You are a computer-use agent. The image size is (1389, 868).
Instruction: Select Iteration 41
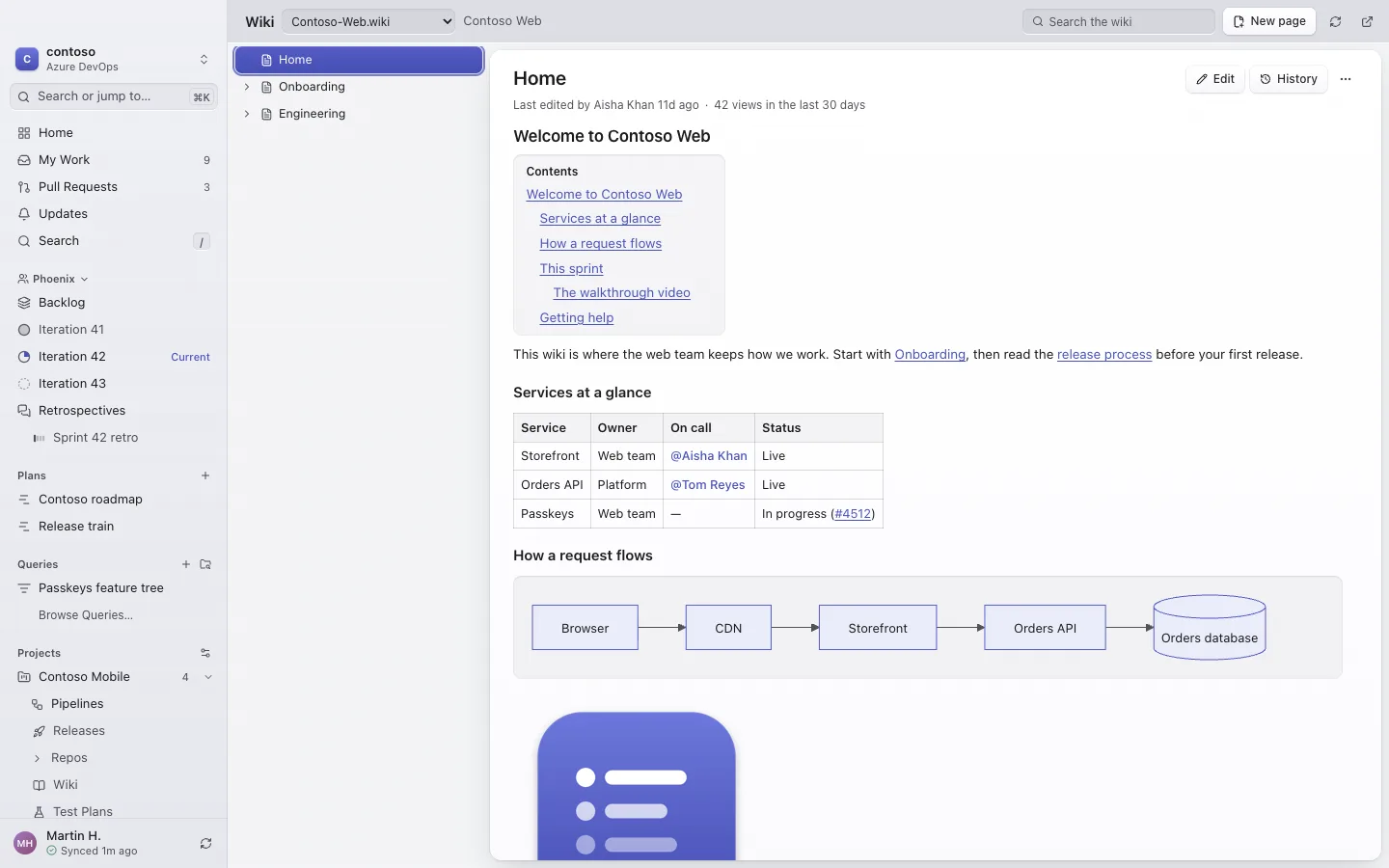[x=114, y=330]
